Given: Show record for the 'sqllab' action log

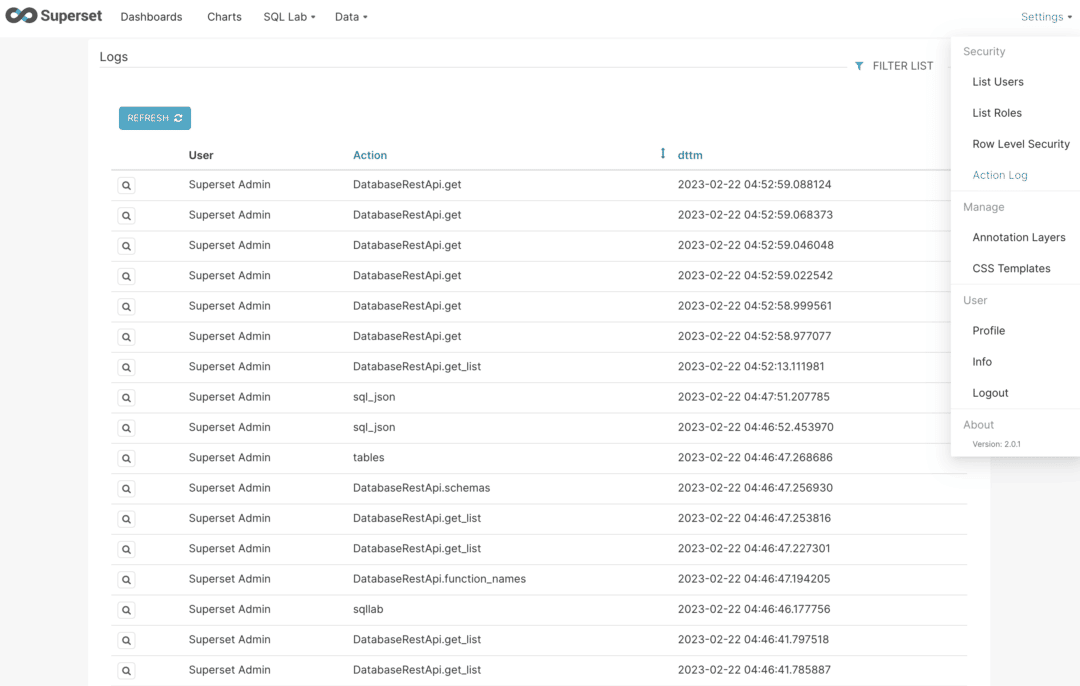Looking at the screenshot, I should [126, 610].
